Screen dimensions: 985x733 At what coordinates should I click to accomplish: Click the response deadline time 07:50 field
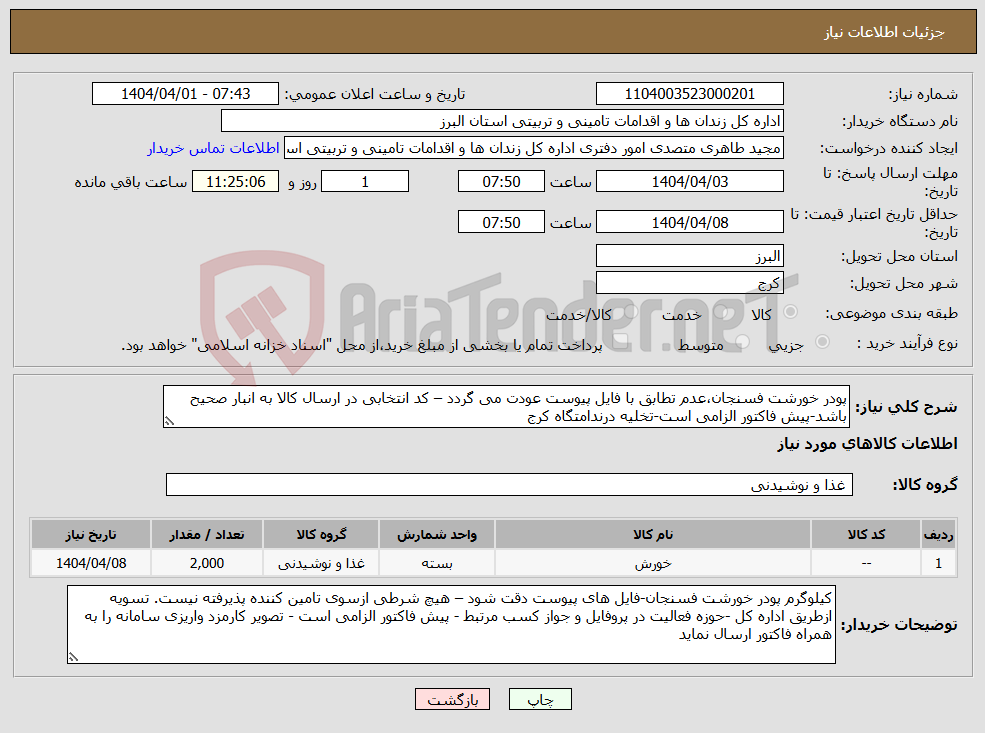[501, 182]
